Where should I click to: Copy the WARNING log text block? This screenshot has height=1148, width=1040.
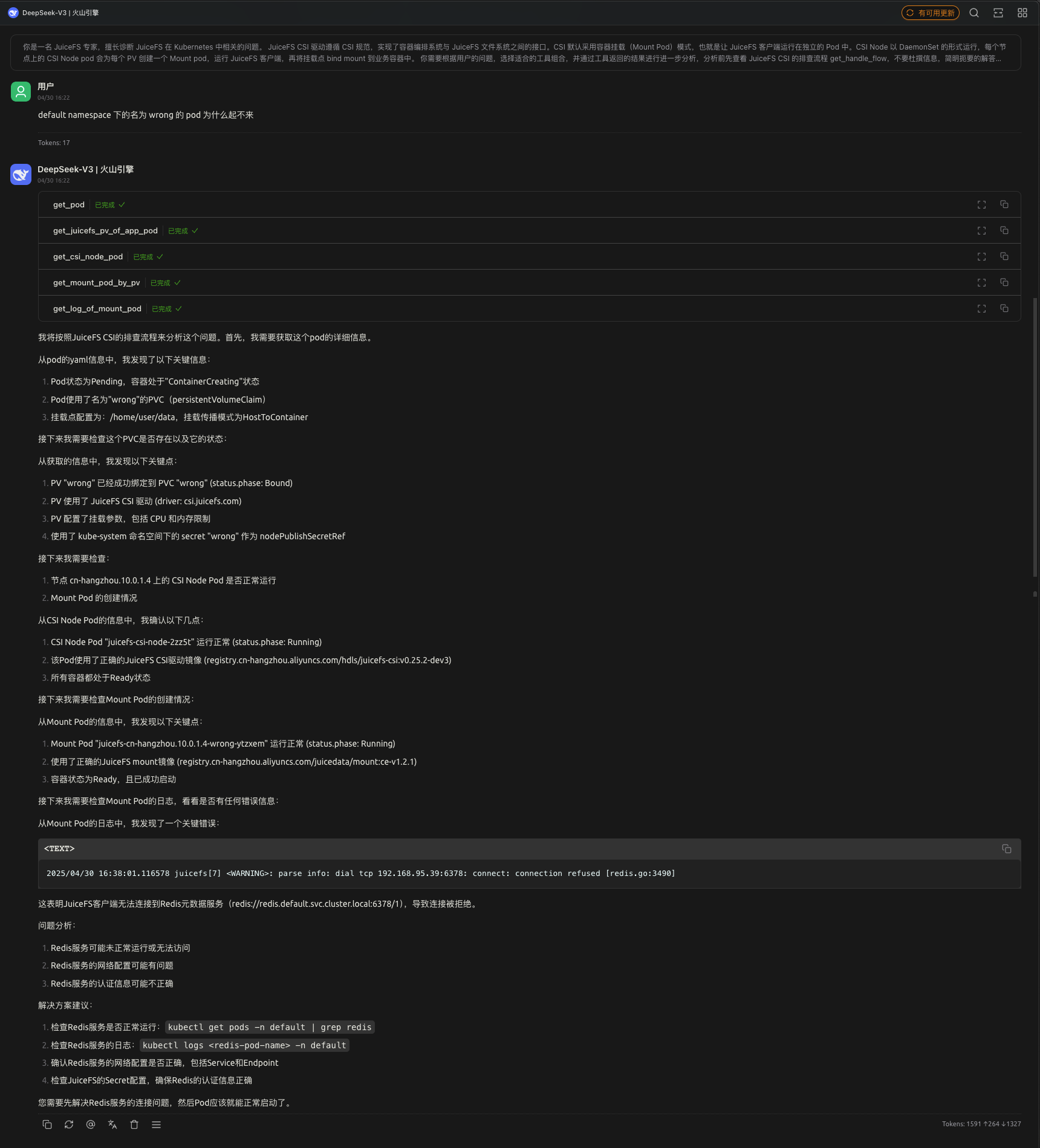(x=1006, y=849)
